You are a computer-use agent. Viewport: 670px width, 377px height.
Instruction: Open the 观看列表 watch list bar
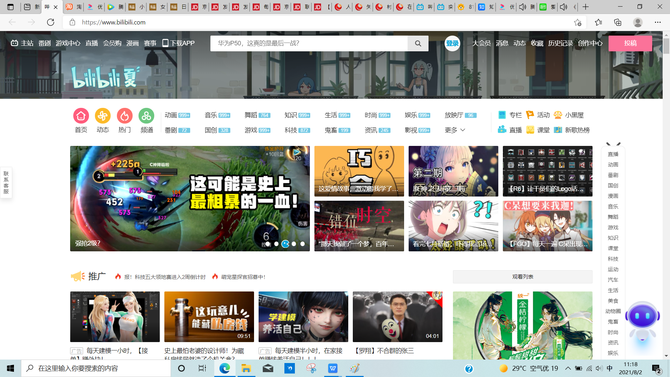point(523,277)
